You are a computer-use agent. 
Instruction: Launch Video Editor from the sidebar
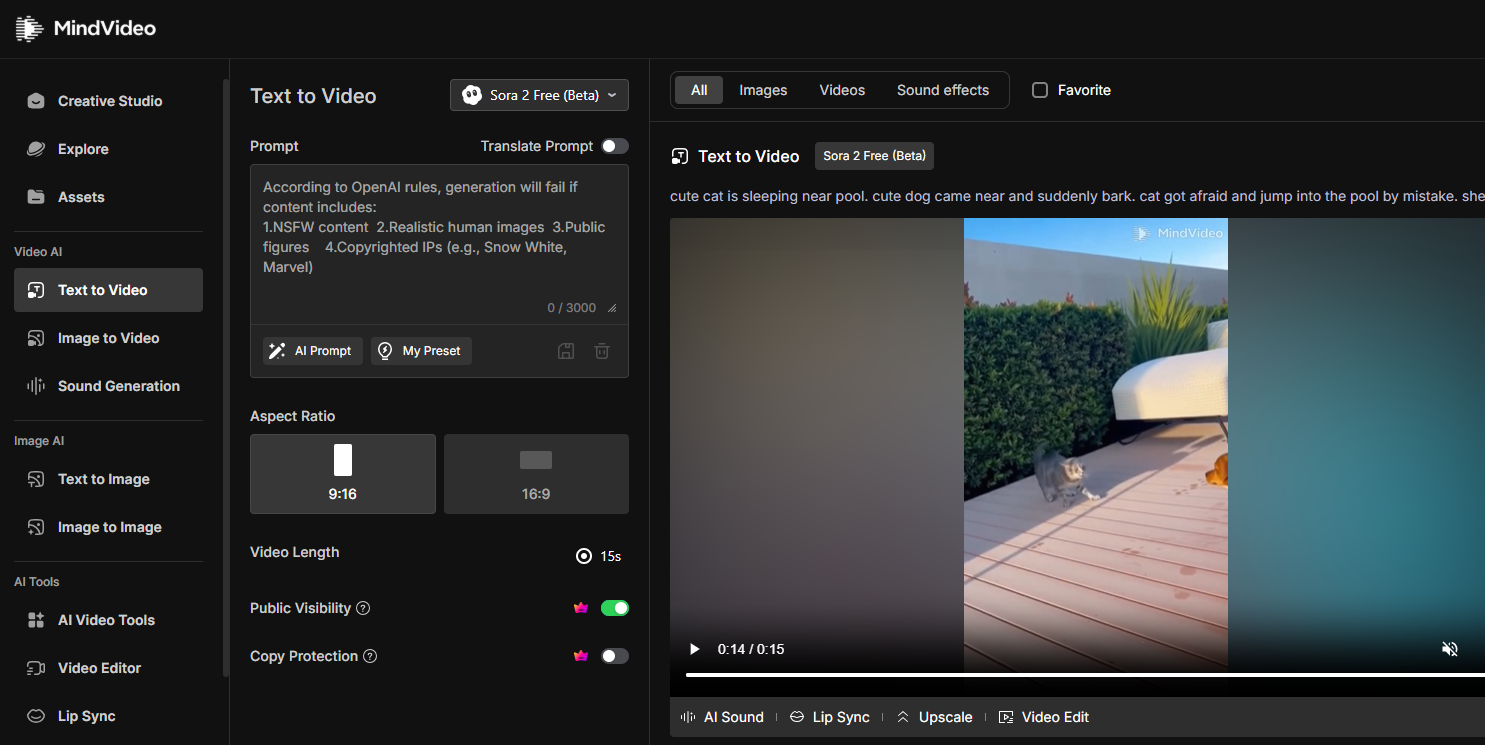pyautogui.click(x=108, y=668)
